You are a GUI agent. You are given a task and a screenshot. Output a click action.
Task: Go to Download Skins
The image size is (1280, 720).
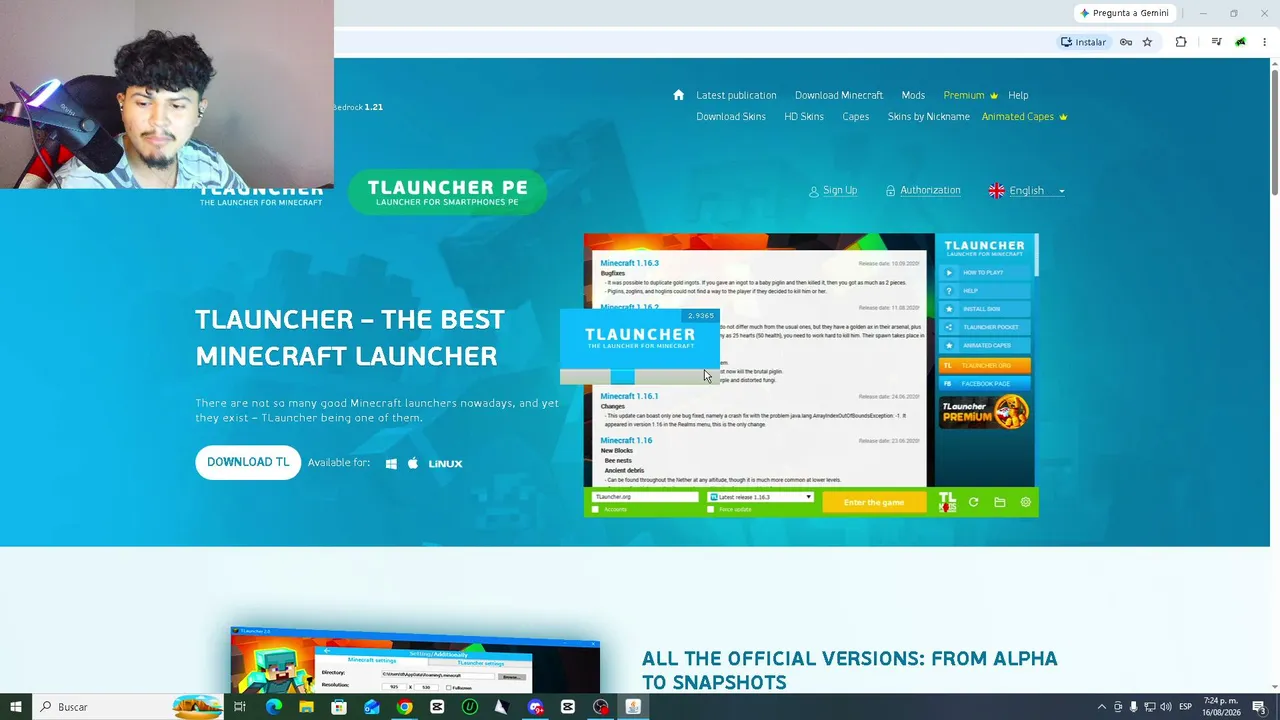[x=731, y=117]
